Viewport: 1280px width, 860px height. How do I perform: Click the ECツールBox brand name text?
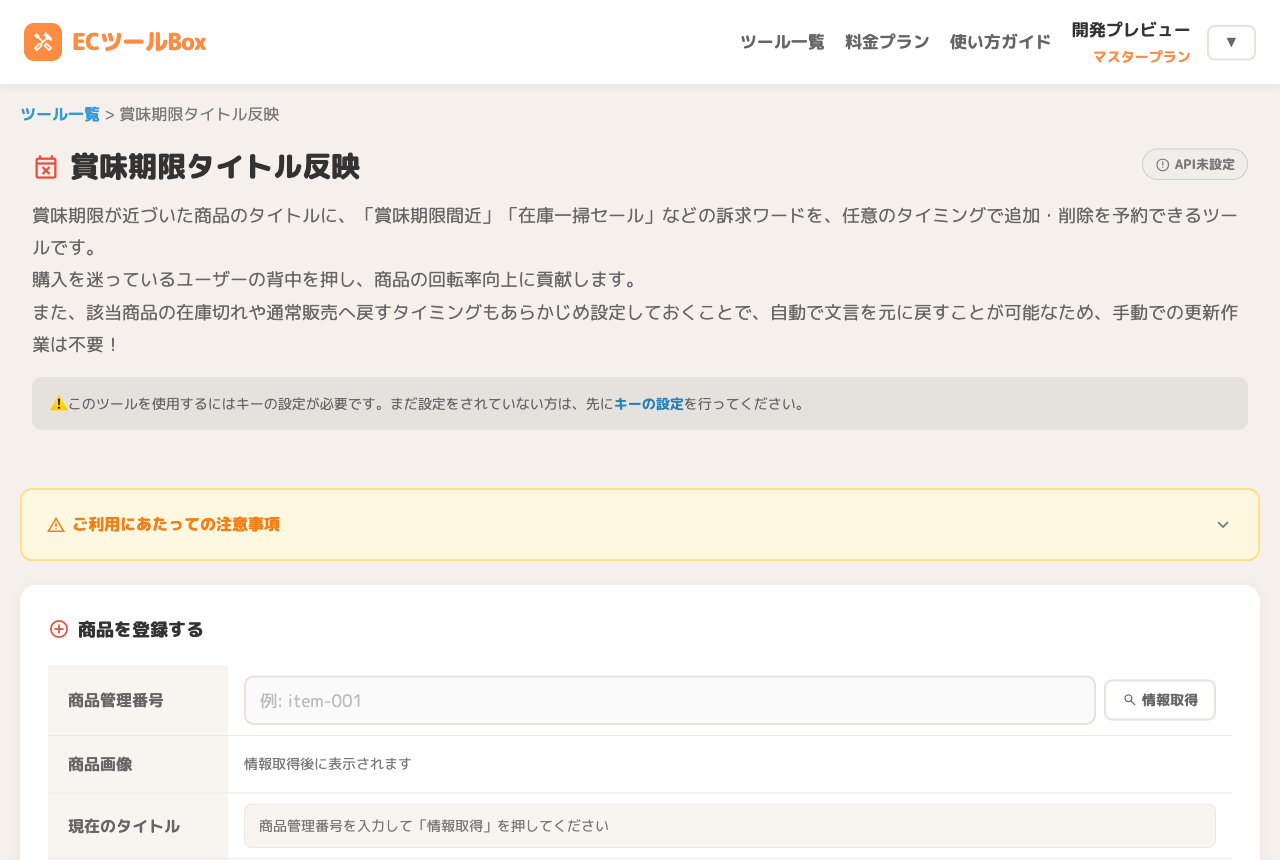[x=139, y=42]
